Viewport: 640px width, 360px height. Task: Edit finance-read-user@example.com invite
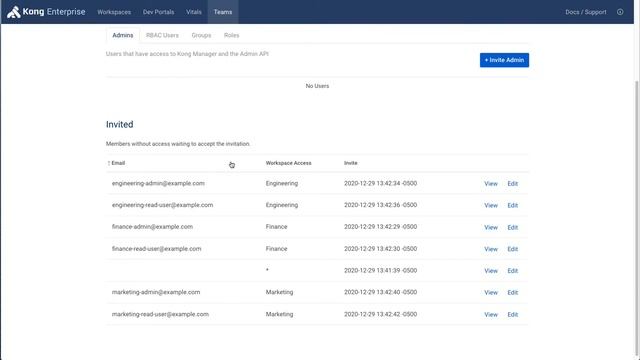point(513,249)
